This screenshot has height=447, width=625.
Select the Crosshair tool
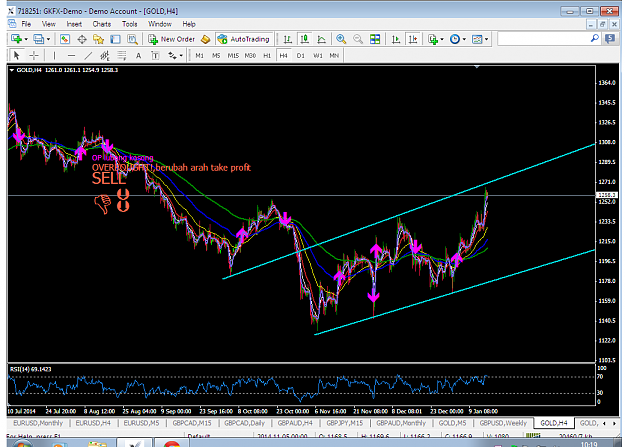click(x=34, y=55)
